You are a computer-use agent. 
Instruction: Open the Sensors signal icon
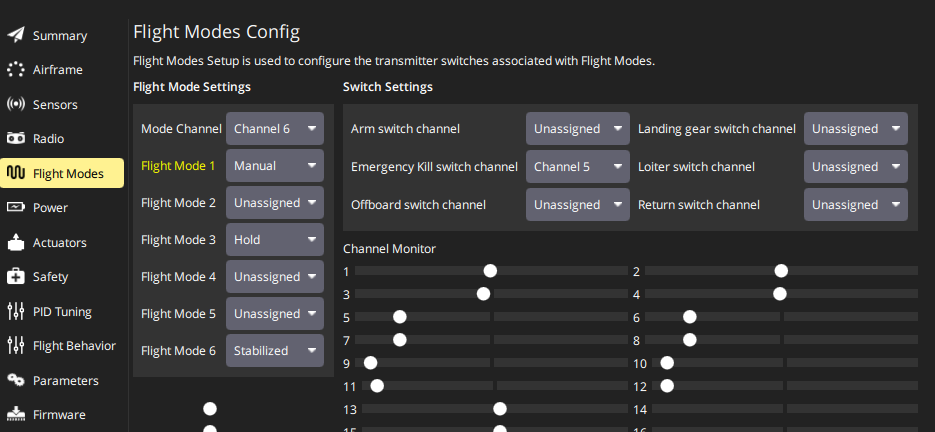tap(16, 104)
